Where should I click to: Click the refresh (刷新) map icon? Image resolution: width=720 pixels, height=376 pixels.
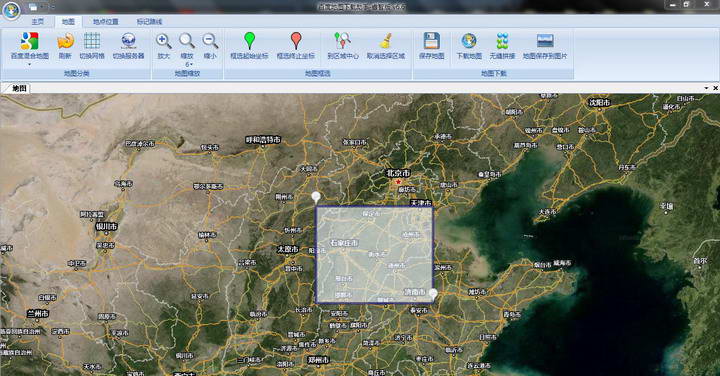(x=65, y=41)
